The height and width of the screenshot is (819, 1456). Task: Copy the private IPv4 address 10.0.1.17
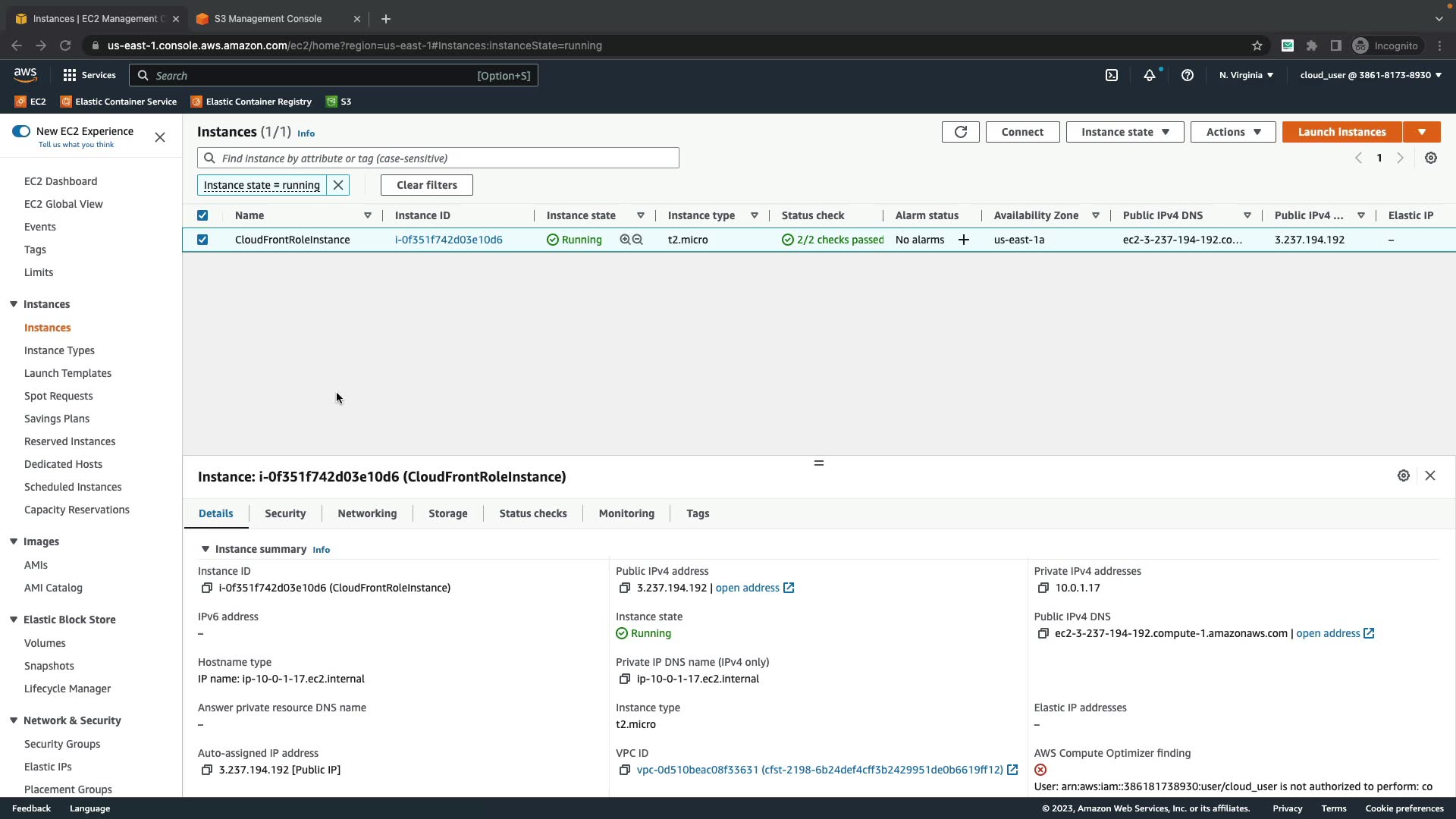(x=1043, y=588)
